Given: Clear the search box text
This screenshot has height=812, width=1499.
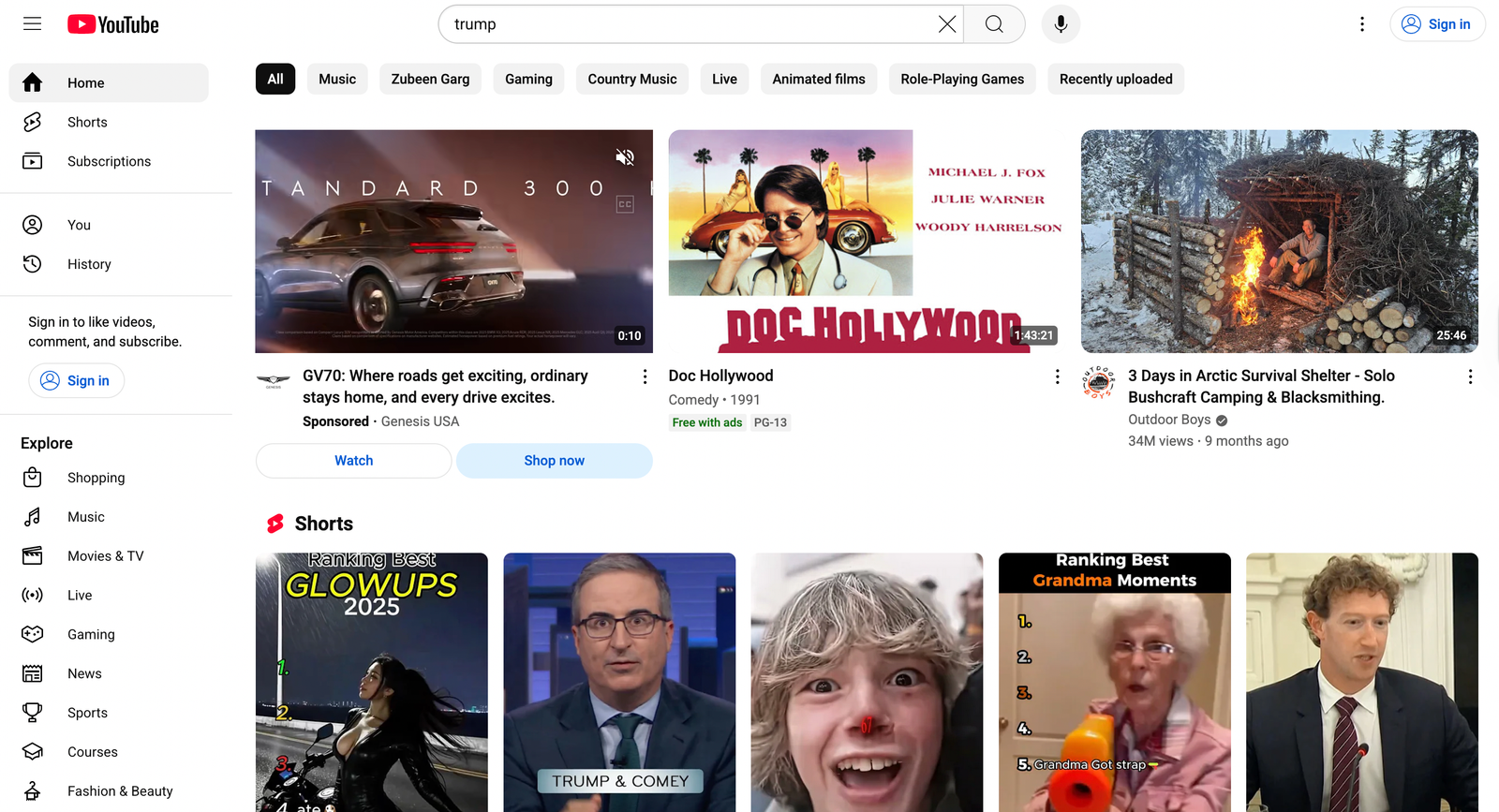Looking at the screenshot, I should pyautogui.click(x=947, y=24).
